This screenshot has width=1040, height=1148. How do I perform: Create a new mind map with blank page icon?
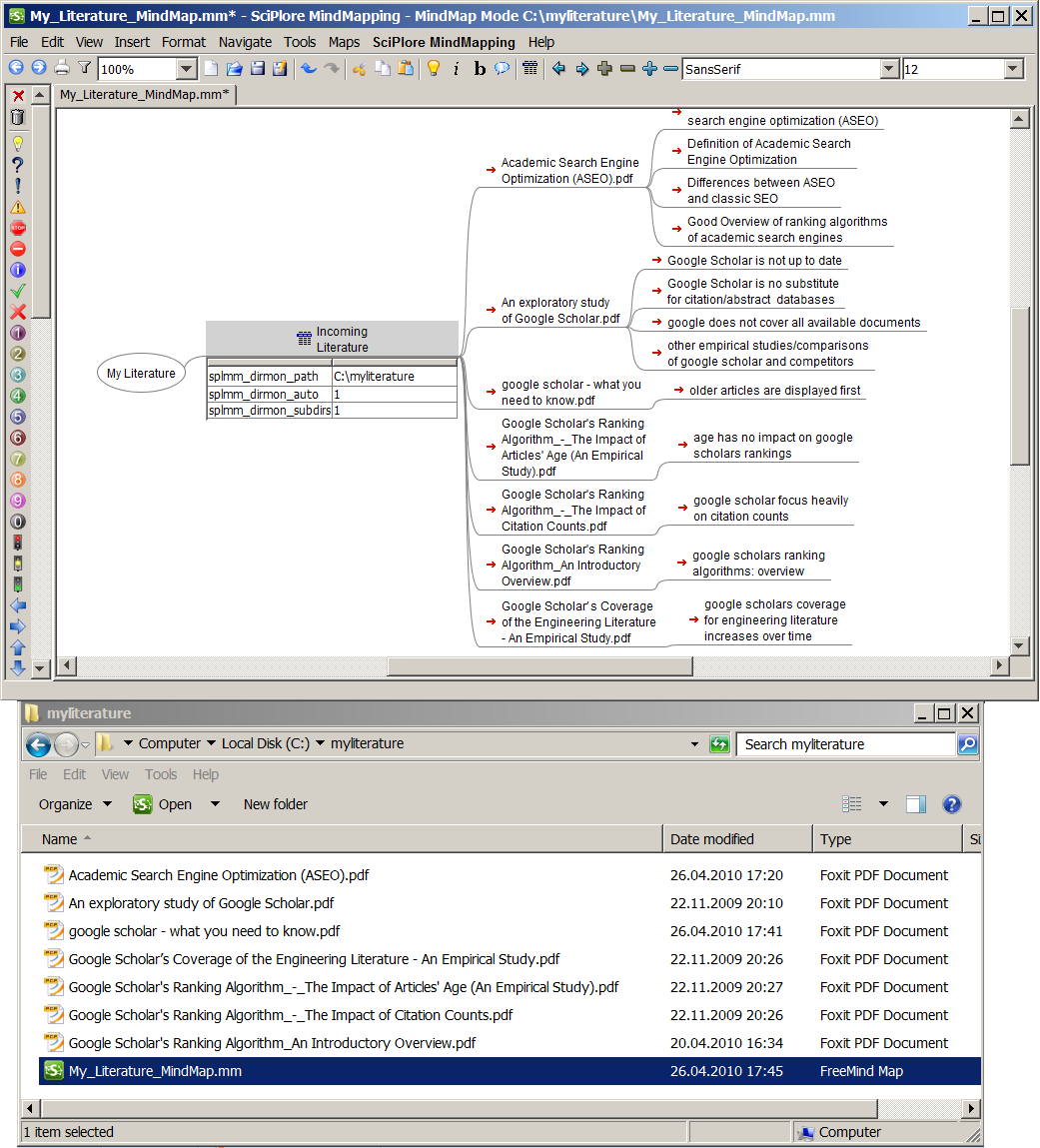click(211, 69)
